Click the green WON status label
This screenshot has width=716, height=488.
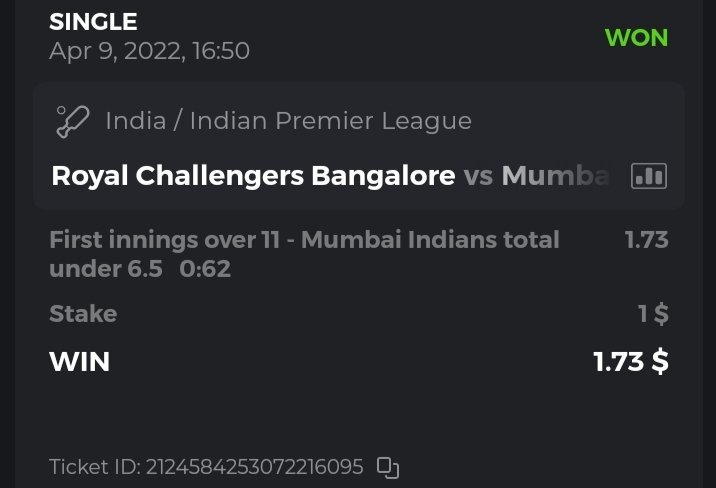(x=636, y=38)
